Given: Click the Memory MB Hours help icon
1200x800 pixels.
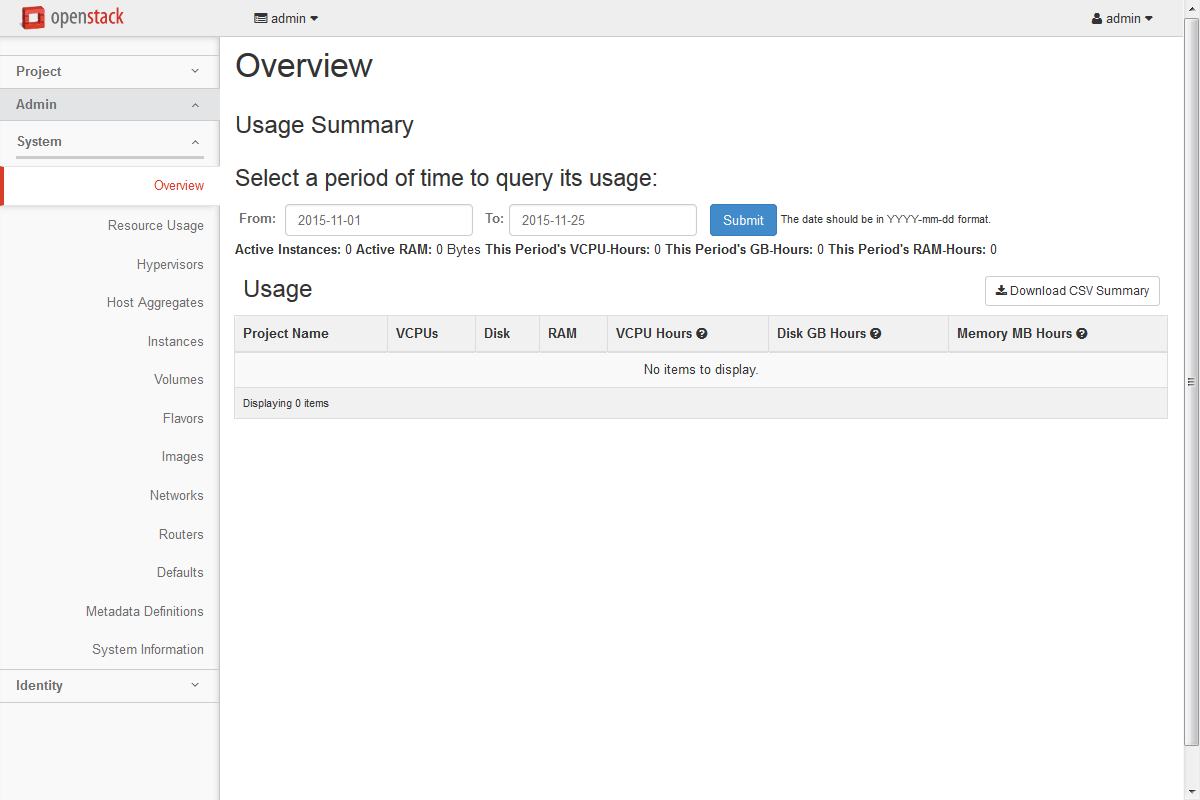Looking at the screenshot, I should tap(1081, 334).
